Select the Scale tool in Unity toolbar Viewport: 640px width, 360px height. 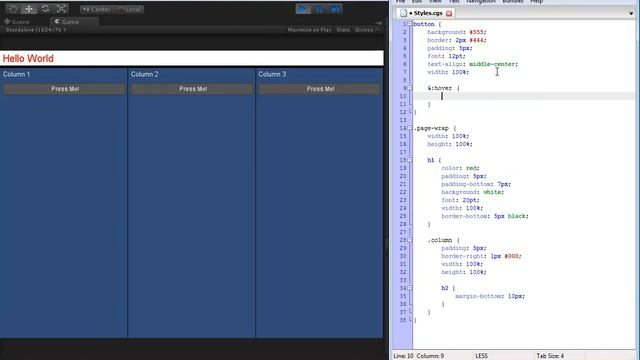coord(62,9)
